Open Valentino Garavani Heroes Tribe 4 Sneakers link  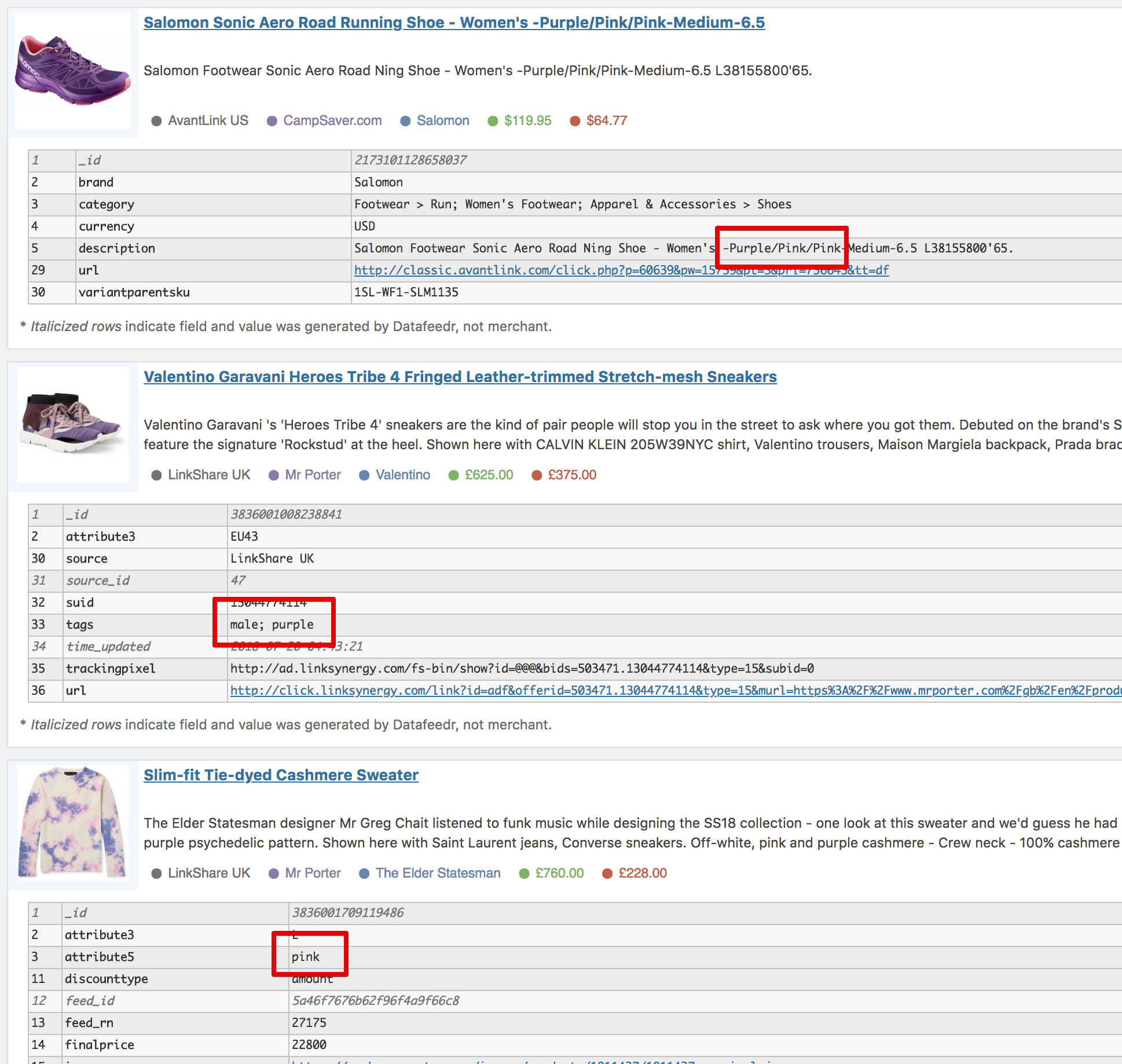[x=460, y=377]
